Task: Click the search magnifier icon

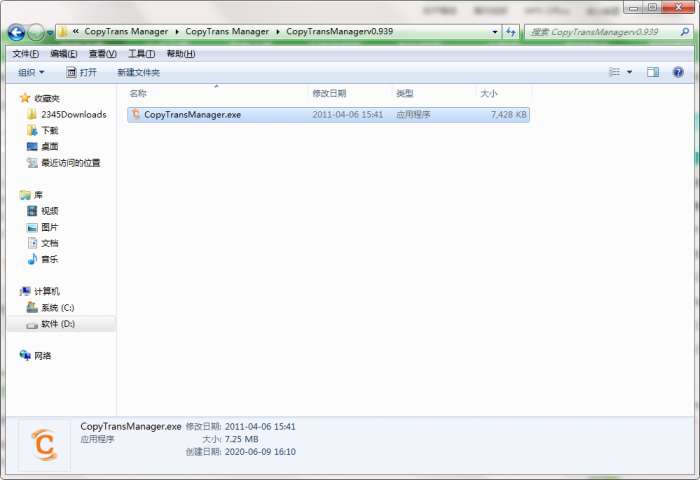Action: (684, 32)
